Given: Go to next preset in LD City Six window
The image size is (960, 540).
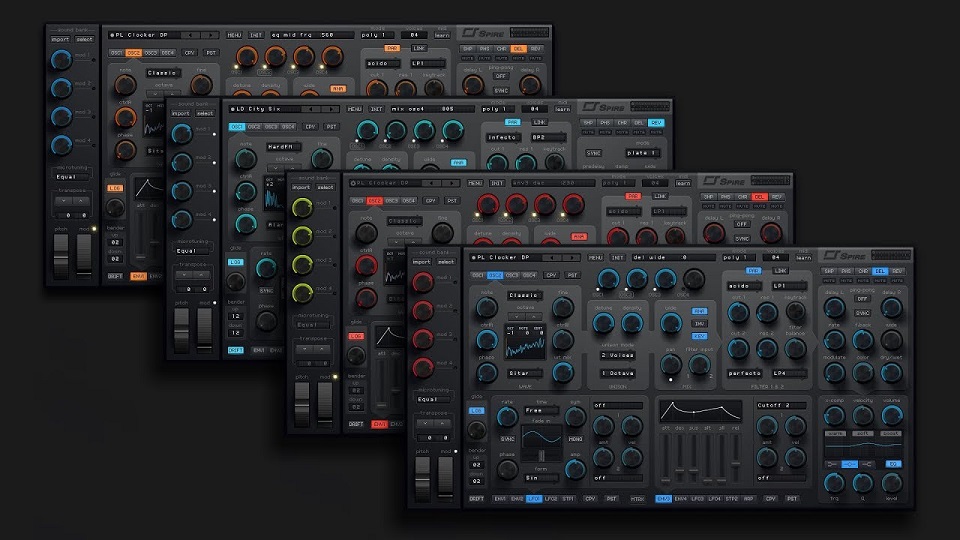Looking at the screenshot, I should coord(331,109).
